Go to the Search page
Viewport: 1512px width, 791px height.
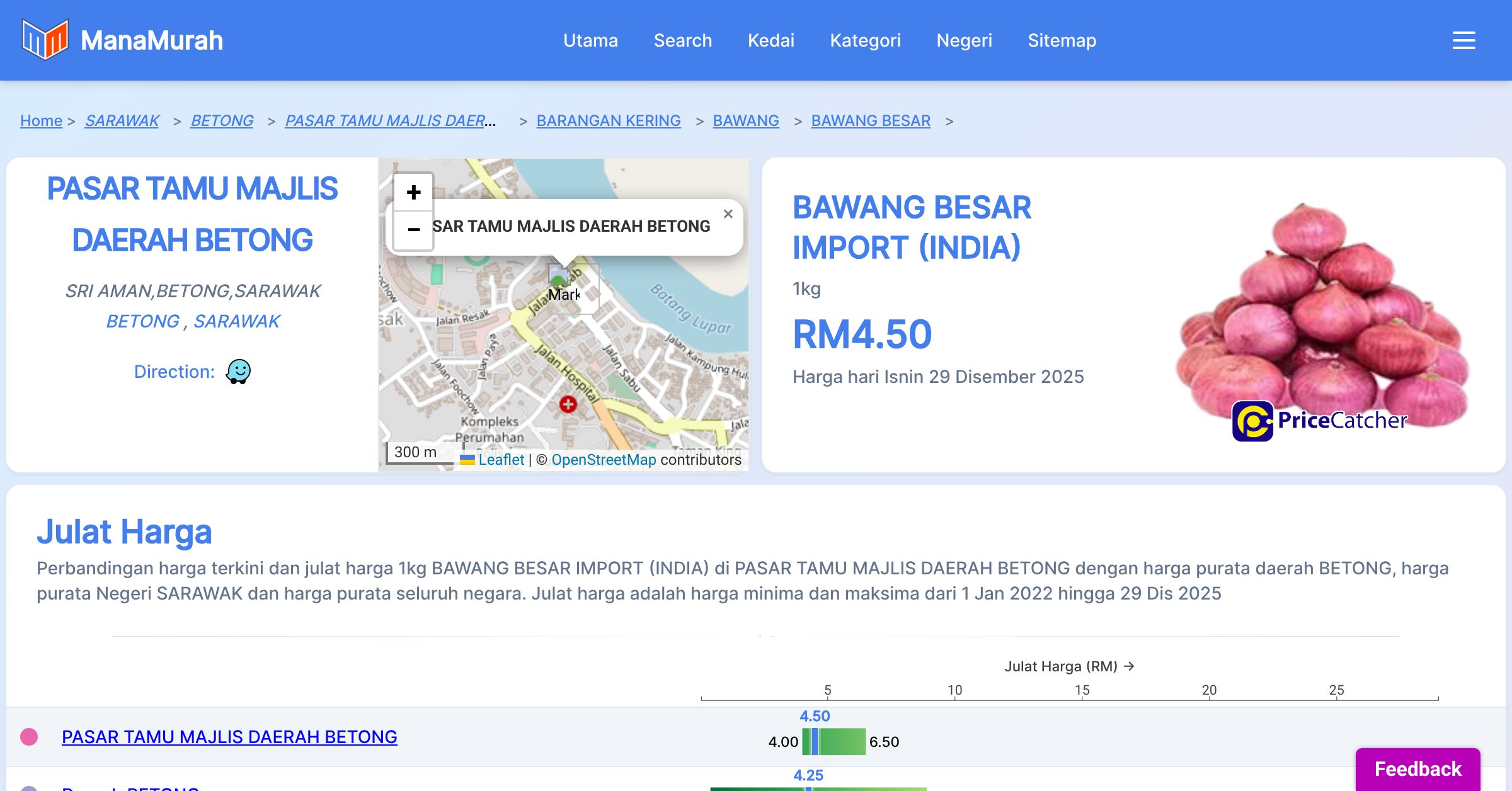pyautogui.click(x=682, y=40)
